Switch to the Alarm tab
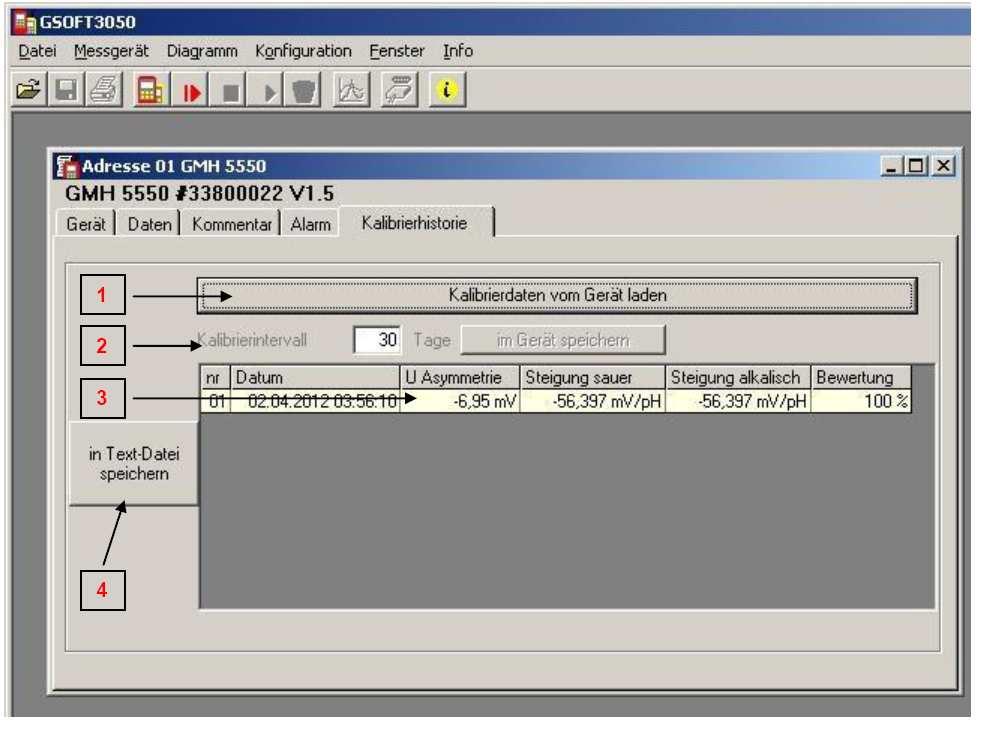Image resolution: width=982 pixels, height=730 pixels. pyautogui.click(x=310, y=224)
